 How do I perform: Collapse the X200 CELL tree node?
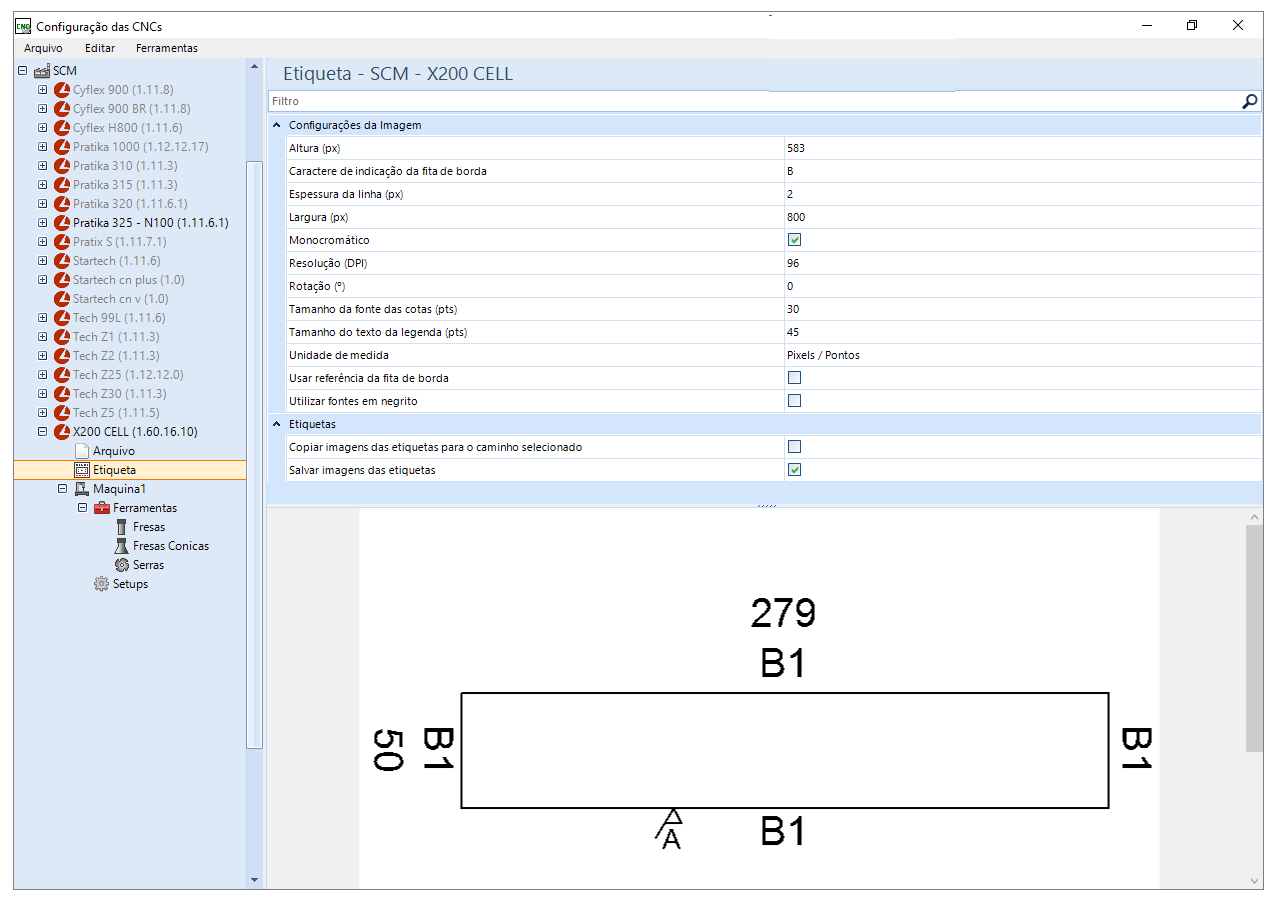[x=42, y=432]
